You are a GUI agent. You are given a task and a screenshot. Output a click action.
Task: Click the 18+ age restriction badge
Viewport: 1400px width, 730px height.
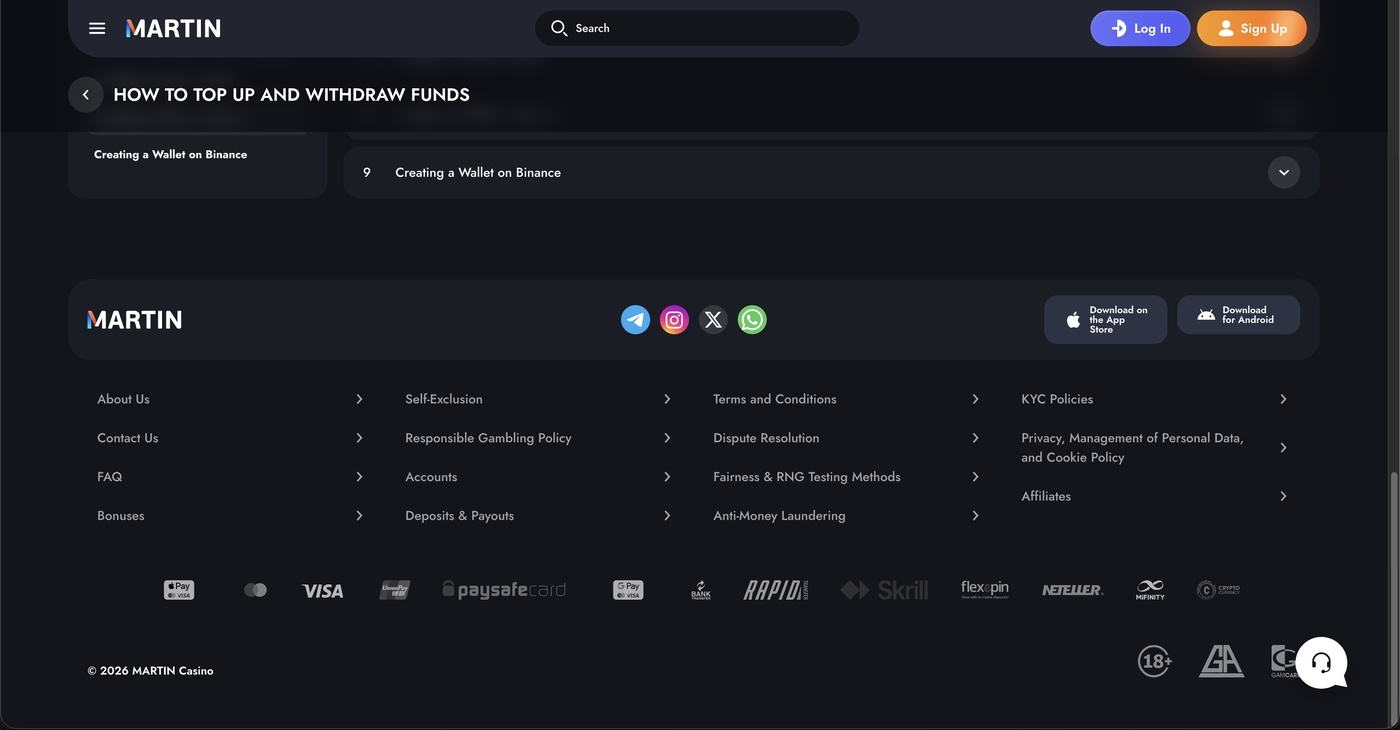pos(1155,661)
